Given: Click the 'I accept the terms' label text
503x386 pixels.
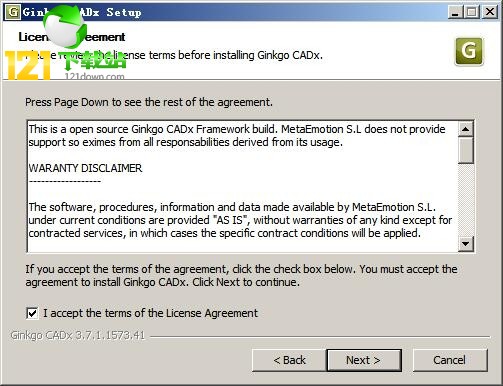Looking at the screenshot, I should 150,313.
